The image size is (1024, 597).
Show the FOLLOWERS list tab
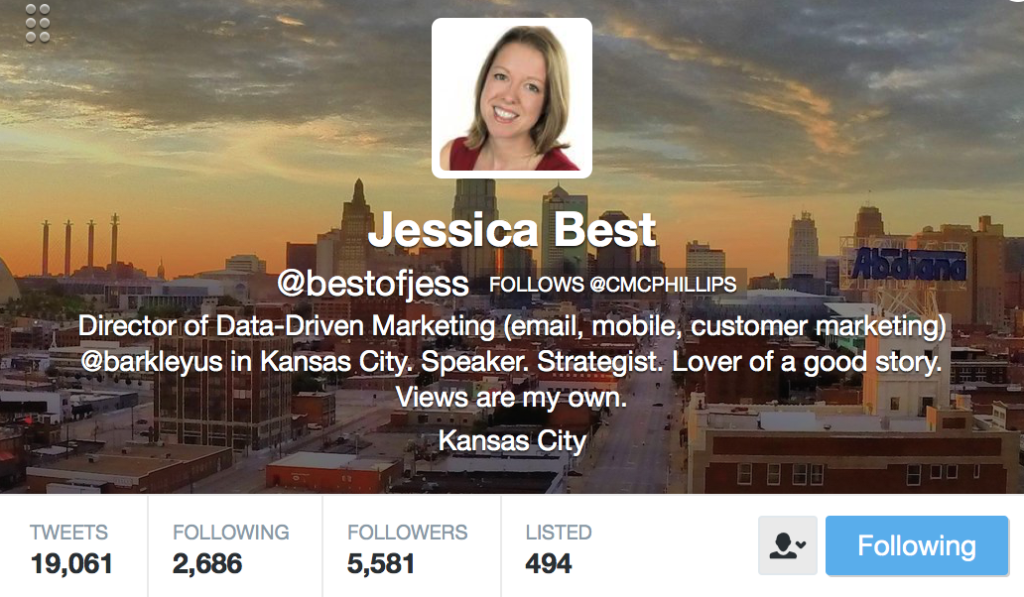click(411, 546)
